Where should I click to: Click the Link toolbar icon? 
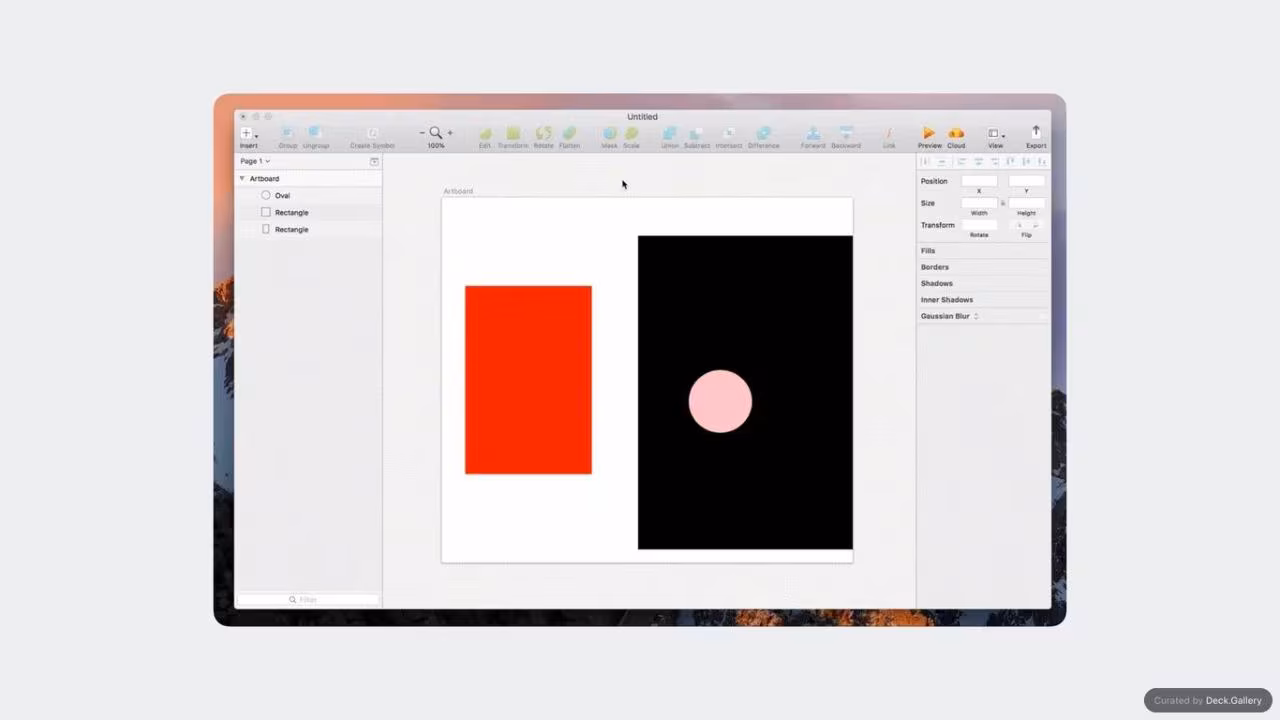click(x=889, y=133)
